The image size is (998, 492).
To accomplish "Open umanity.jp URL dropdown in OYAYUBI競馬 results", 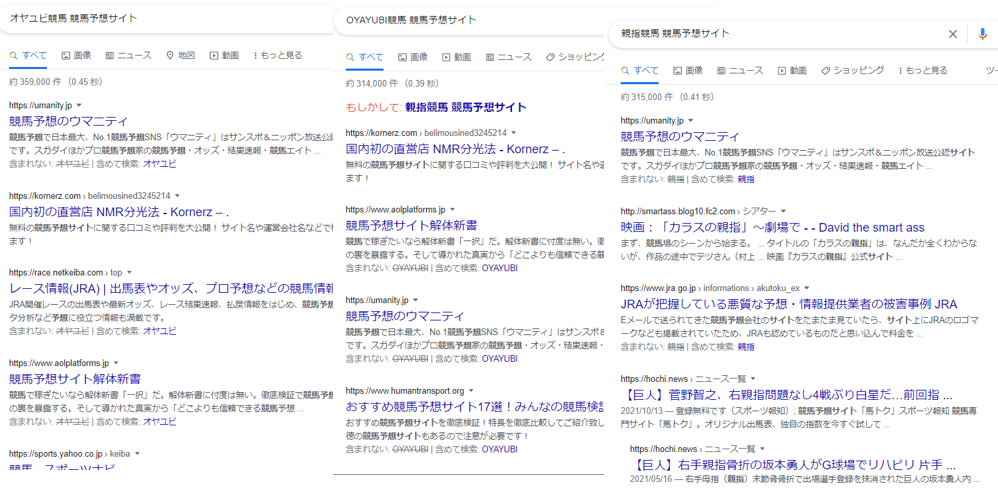I will pos(415,300).
